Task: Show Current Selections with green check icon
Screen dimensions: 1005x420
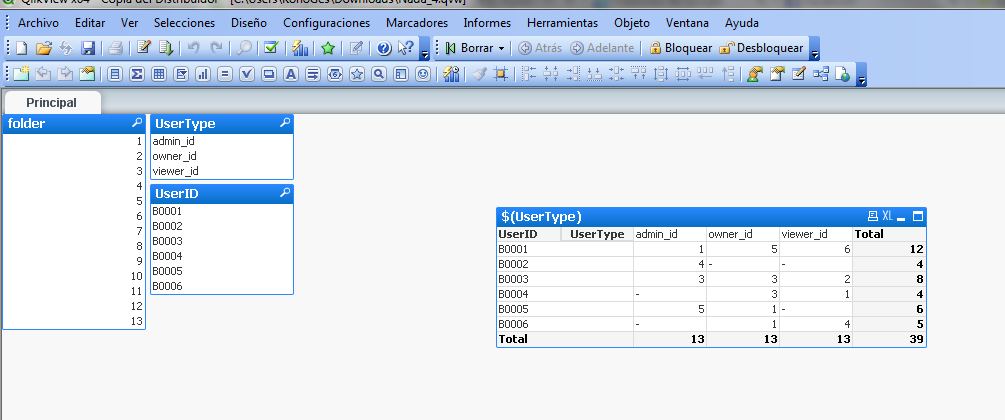Action: pos(271,48)
